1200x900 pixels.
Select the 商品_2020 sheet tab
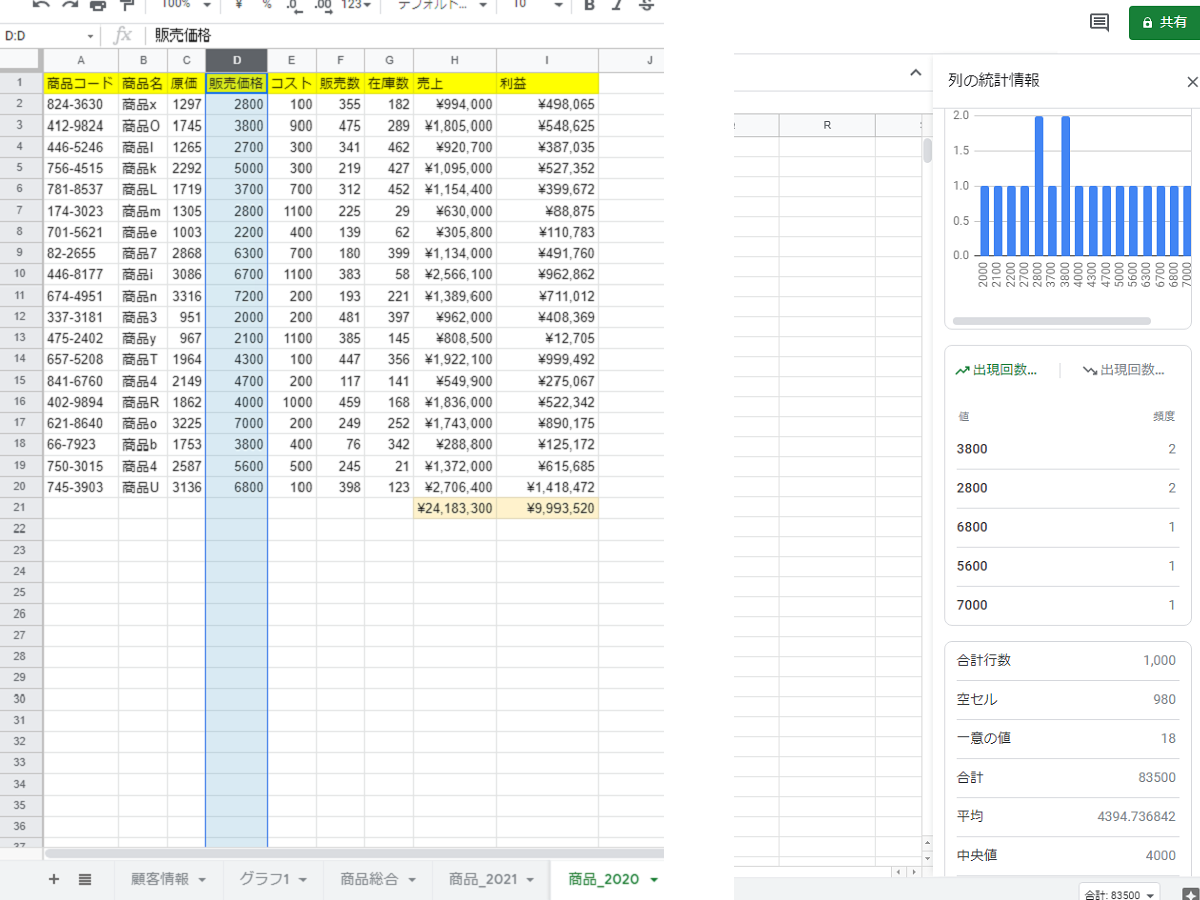(603, 879)
